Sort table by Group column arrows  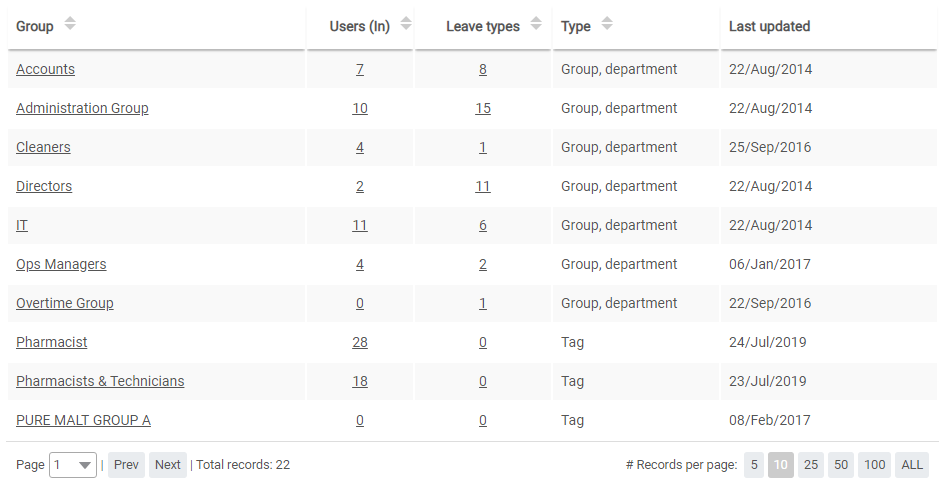(69, 24)
